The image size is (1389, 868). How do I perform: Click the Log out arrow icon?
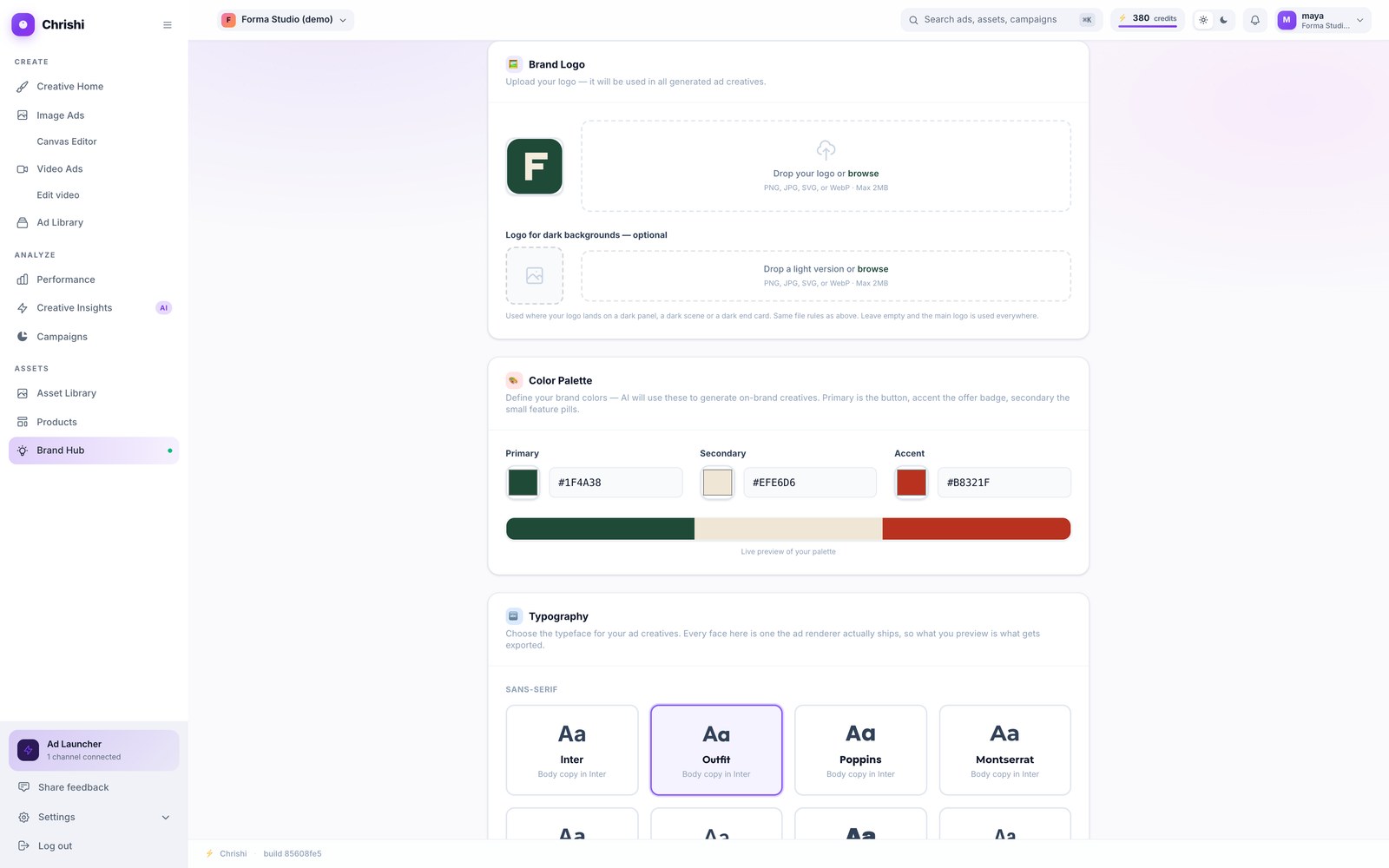[23, 846]
